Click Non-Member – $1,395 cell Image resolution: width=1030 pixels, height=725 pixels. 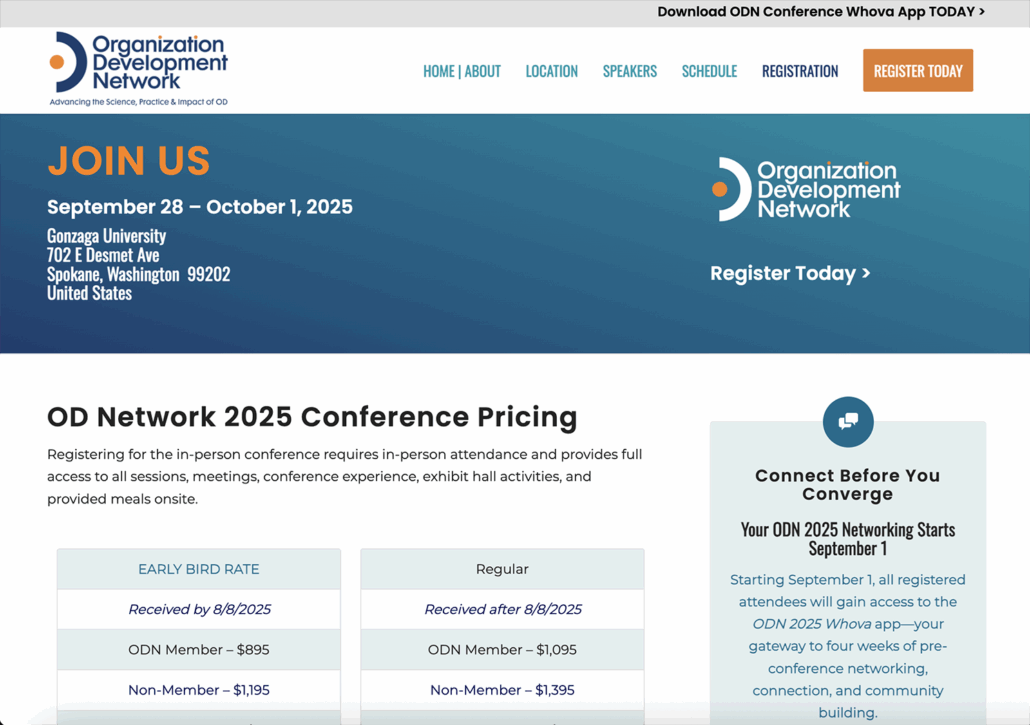click(503, 690)
